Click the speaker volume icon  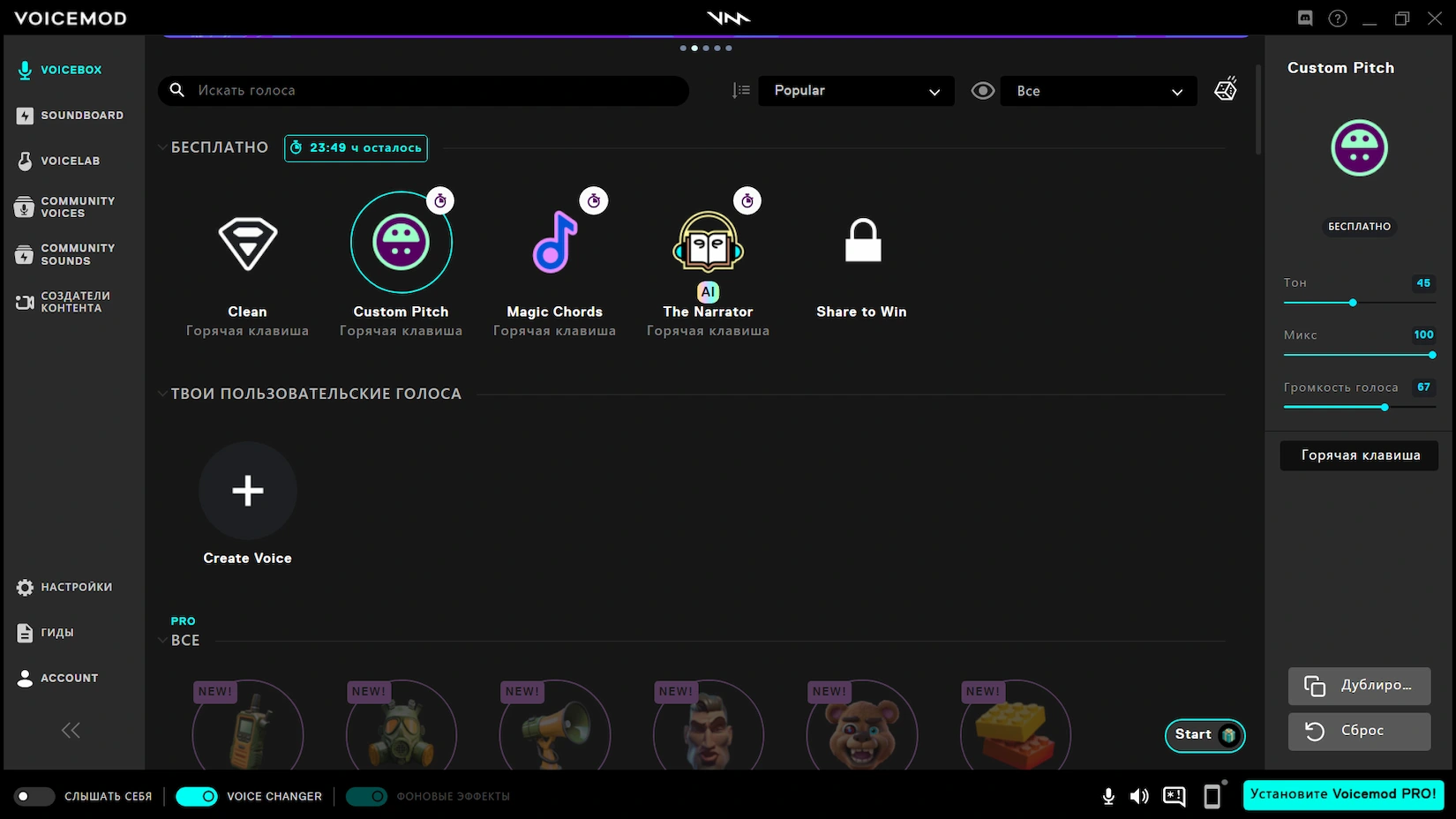1139,796
